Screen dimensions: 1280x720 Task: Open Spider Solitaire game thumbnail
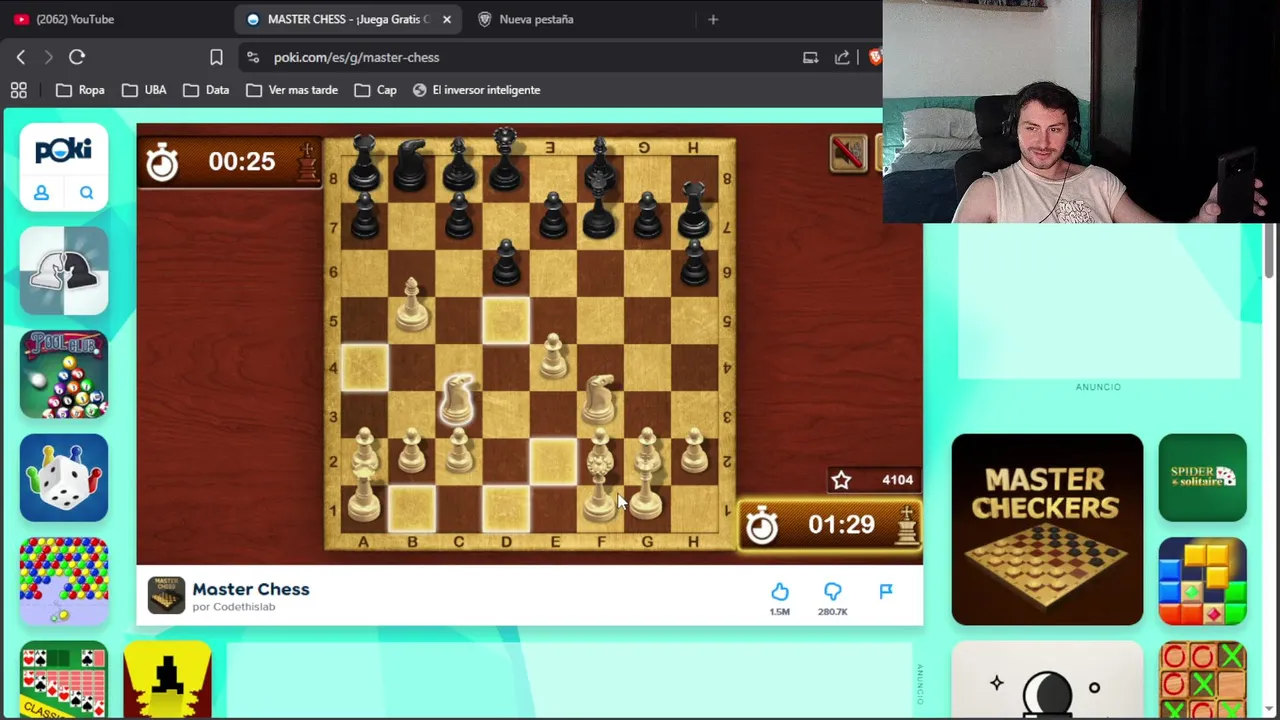[1203, 478]
